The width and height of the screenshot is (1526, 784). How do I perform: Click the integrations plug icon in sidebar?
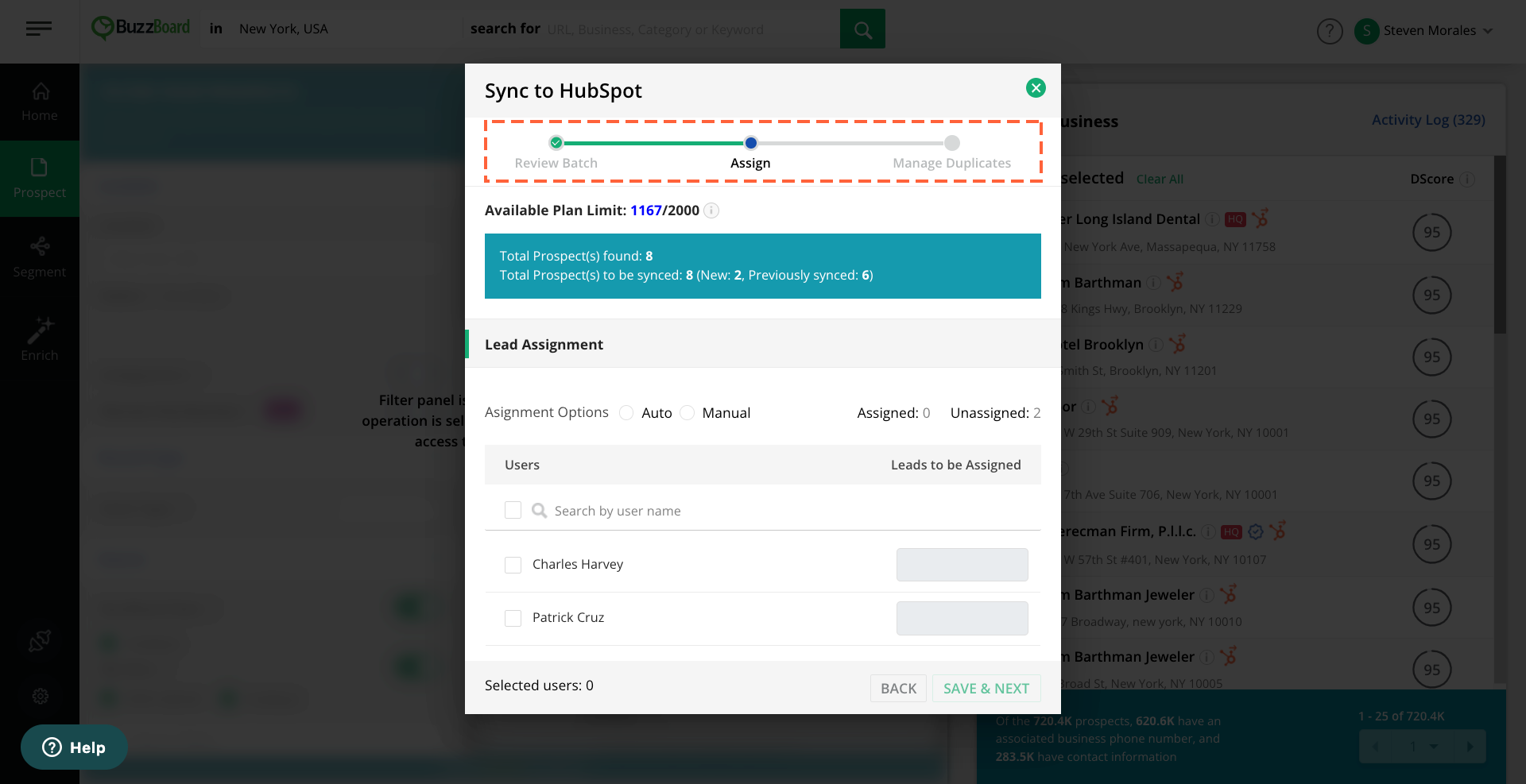[40, 640]
